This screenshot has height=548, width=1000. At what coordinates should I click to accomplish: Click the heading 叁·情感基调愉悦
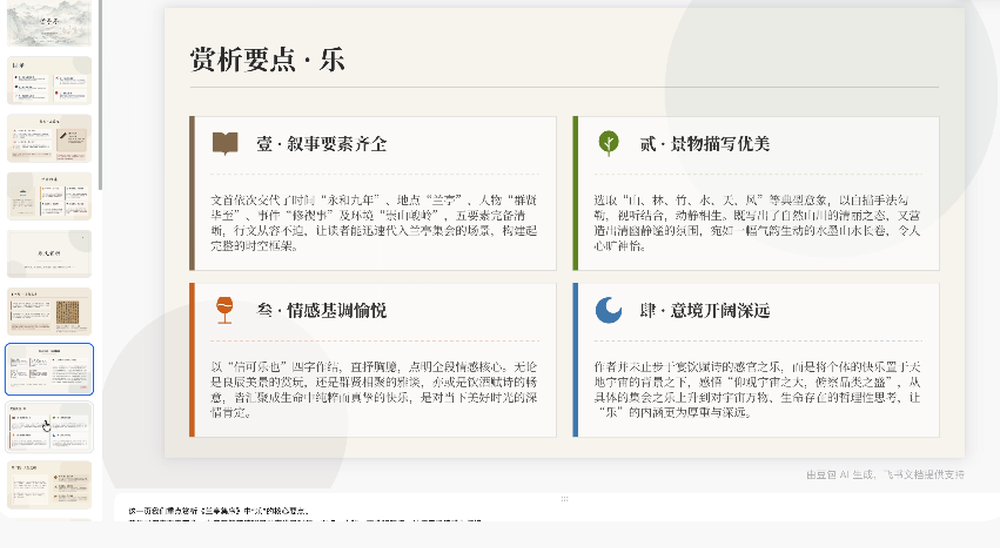321,311
